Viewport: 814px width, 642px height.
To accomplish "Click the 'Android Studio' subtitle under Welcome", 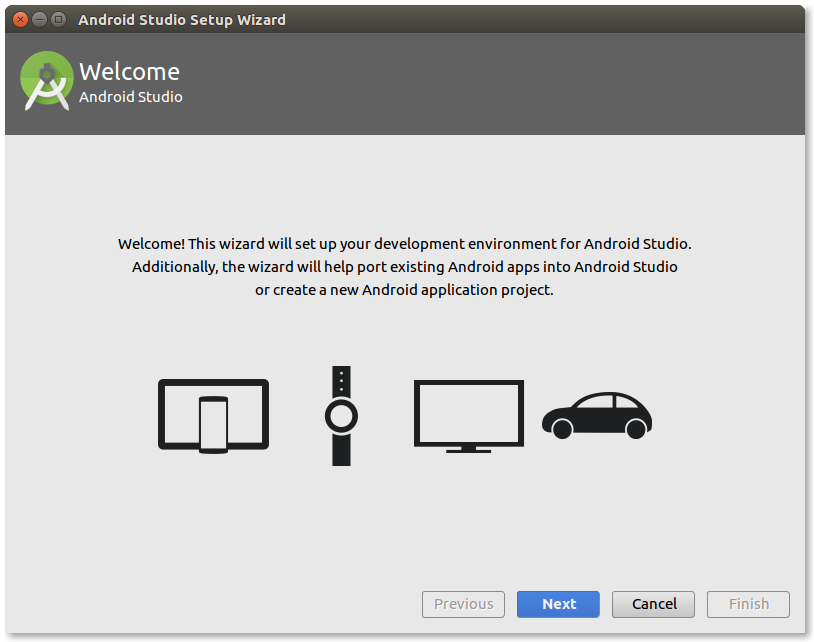I will coord(131,97).
